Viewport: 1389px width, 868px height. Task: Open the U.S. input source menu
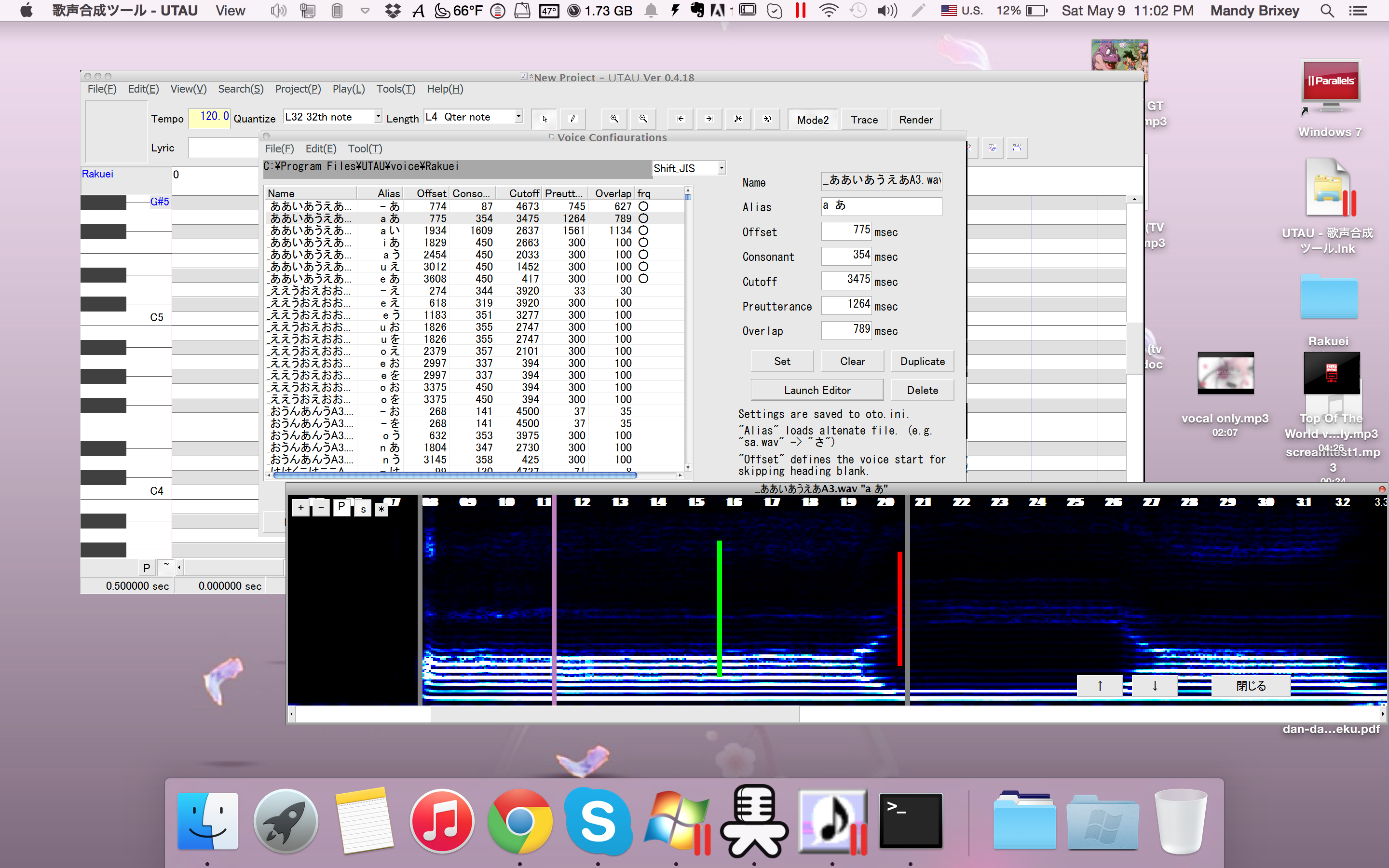tap(961, 10)
